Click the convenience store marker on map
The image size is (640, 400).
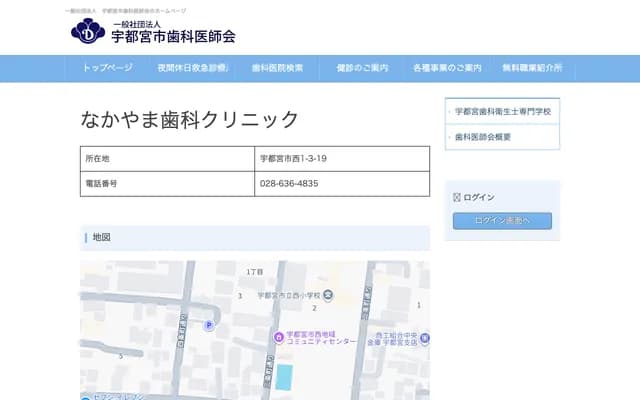[85, 398]
